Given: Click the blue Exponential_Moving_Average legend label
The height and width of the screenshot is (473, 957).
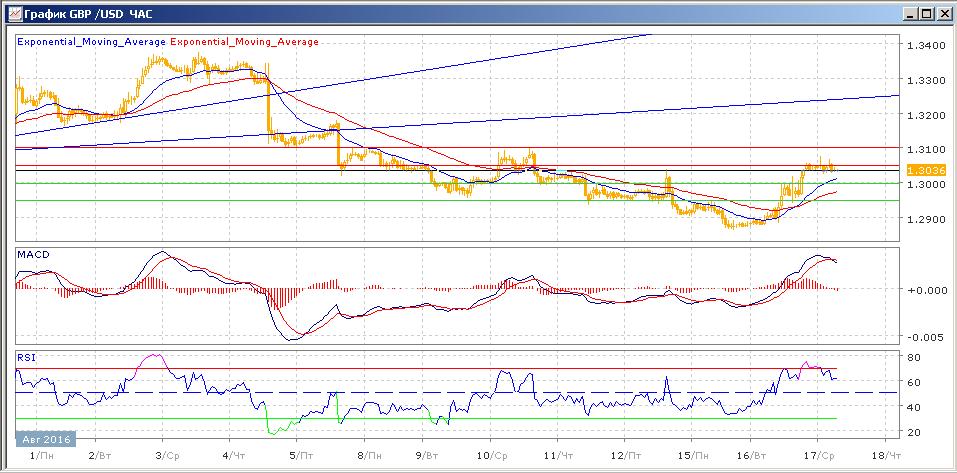Looking at the screenshot, I should [92, 42].
